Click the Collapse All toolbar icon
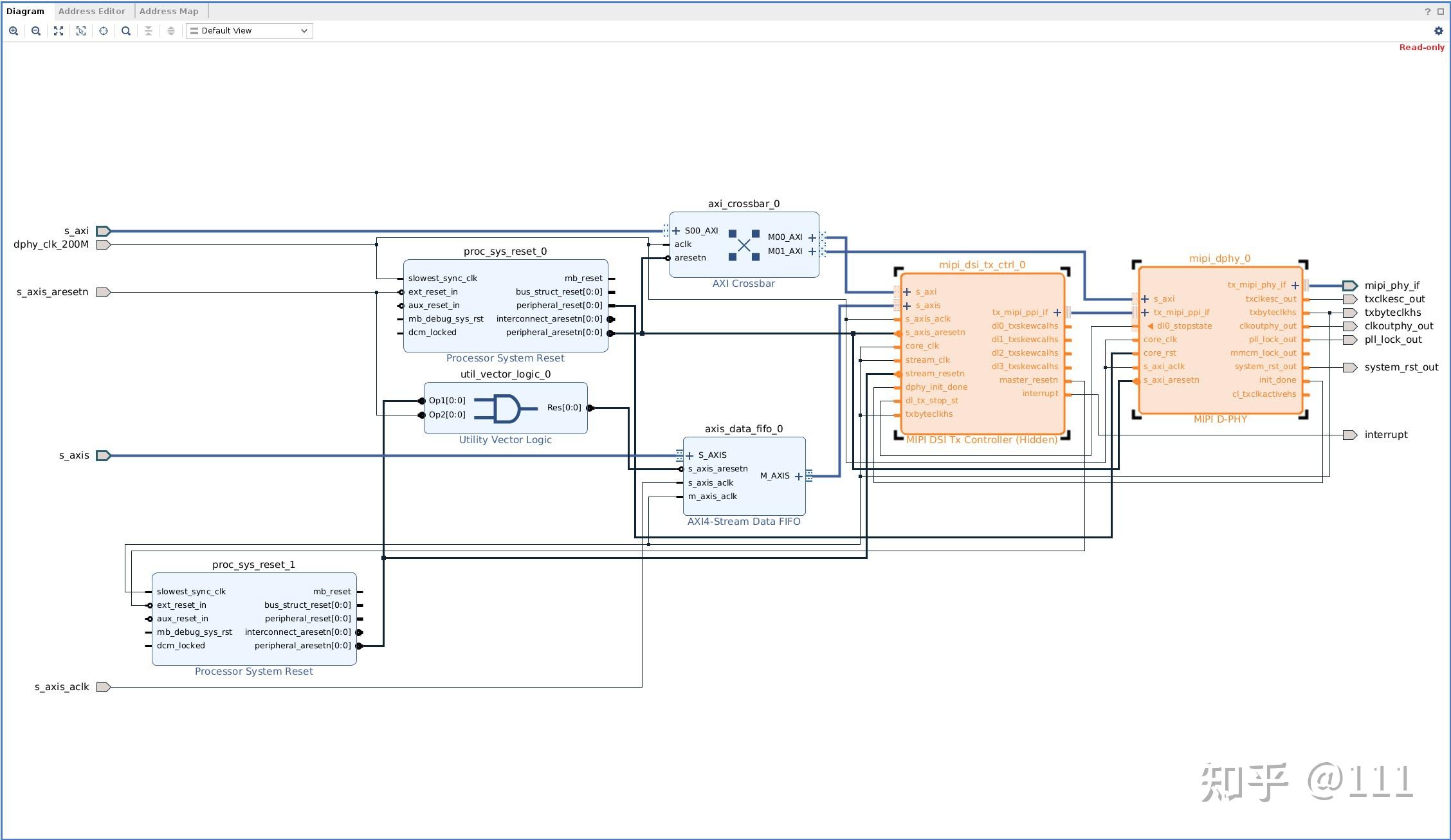The height and width of the screenshot is (840, 1451). pyautogui.click(x=149, y=31)
